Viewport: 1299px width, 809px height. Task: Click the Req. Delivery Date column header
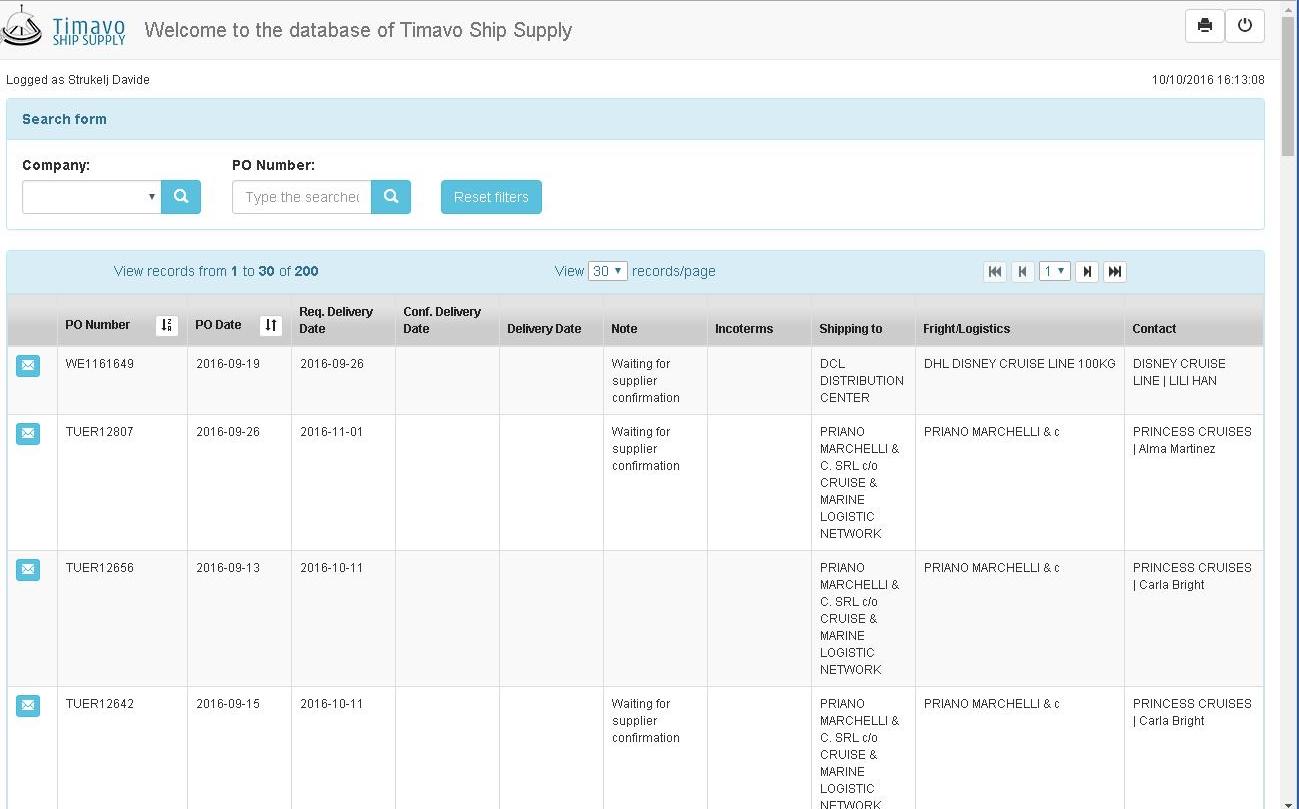343,320
